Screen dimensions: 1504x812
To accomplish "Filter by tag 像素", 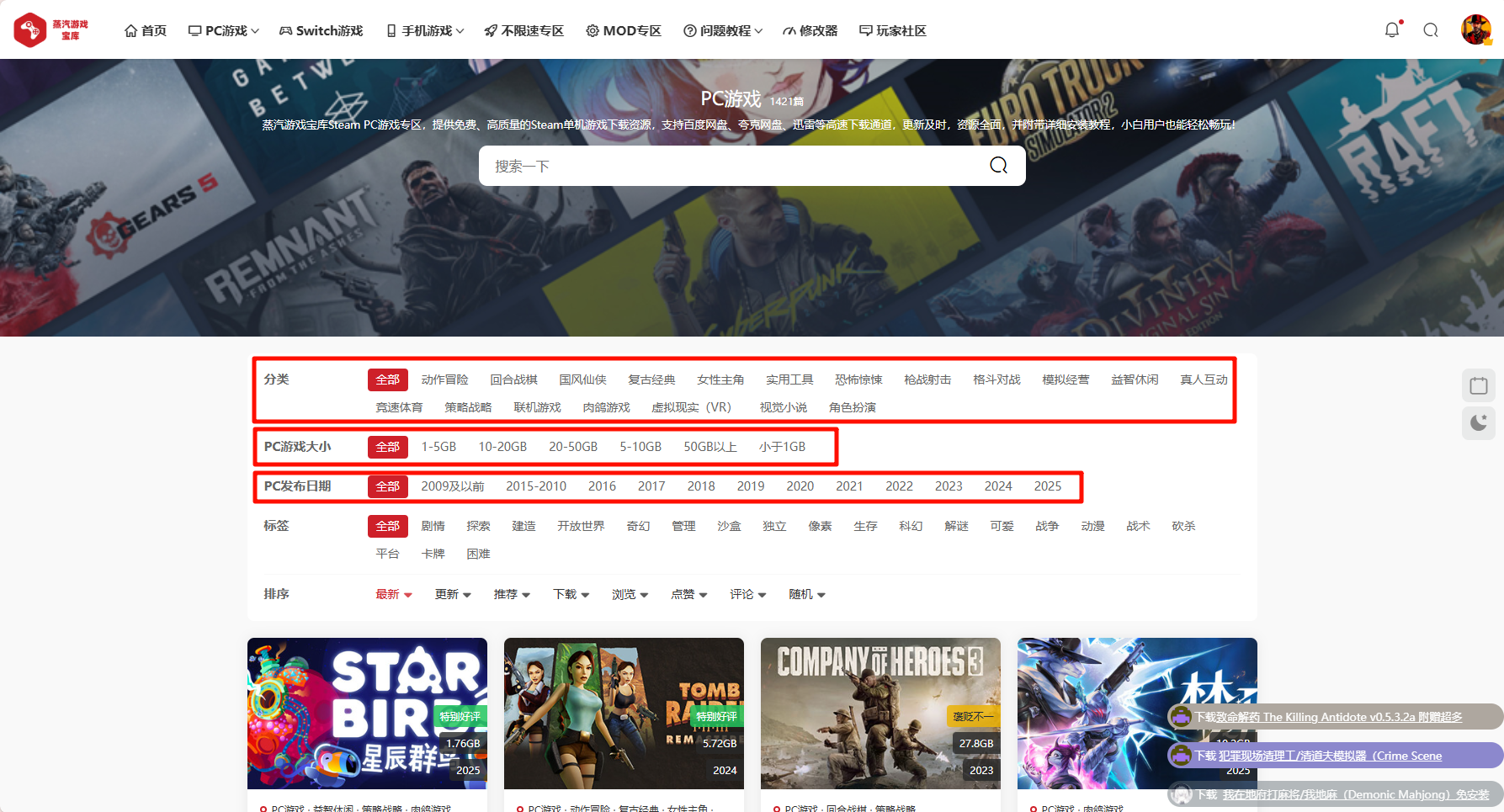I will tap(820, 526).
